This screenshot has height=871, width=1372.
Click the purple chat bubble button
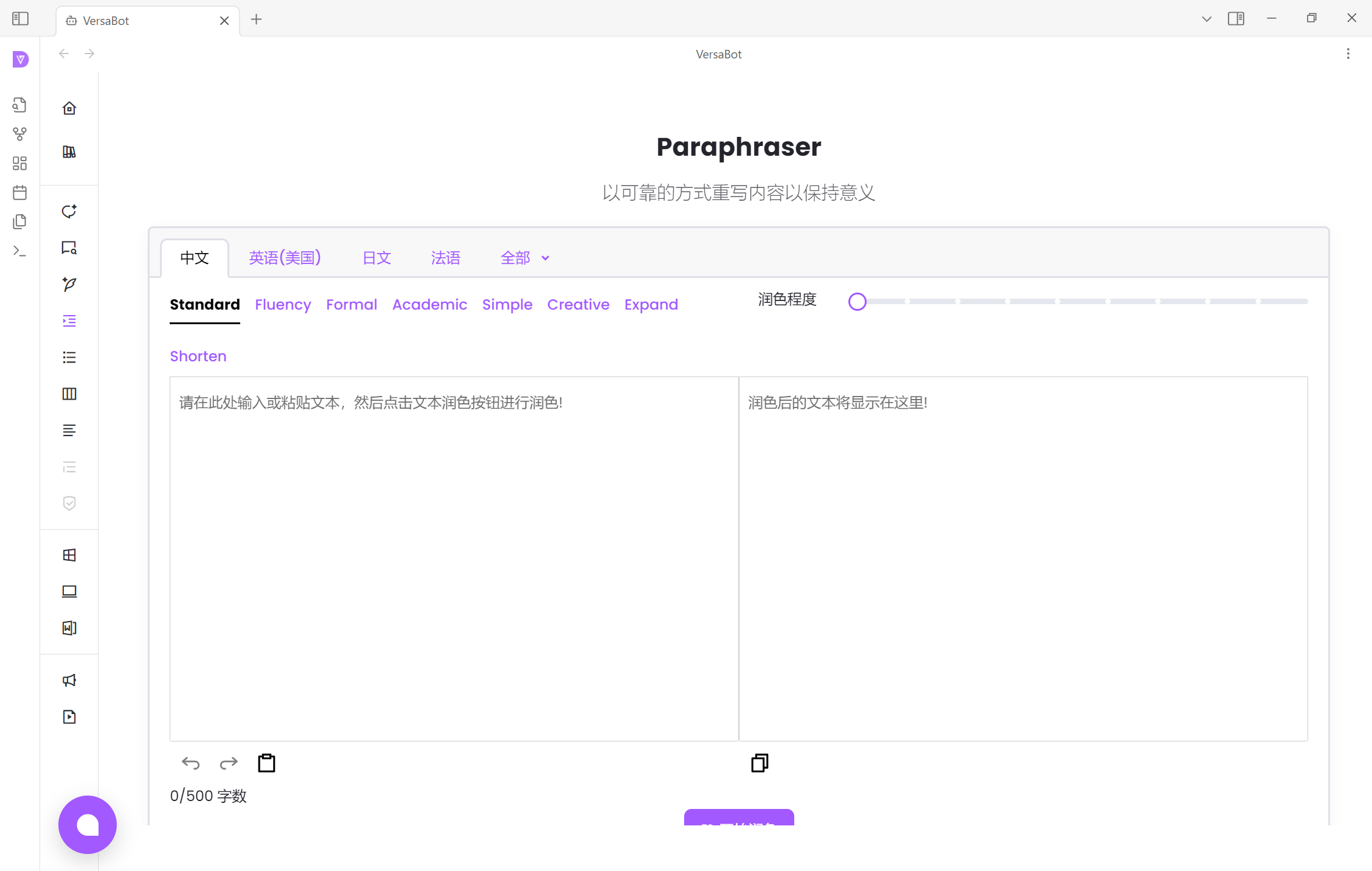(x=88, y=824)
